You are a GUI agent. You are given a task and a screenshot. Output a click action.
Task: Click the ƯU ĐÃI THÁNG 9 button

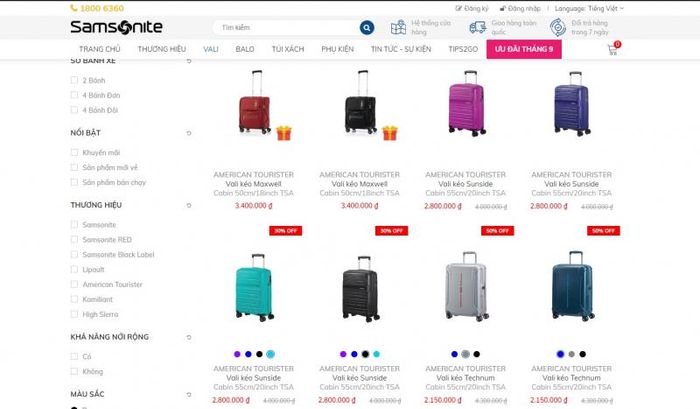click(524, 49)
